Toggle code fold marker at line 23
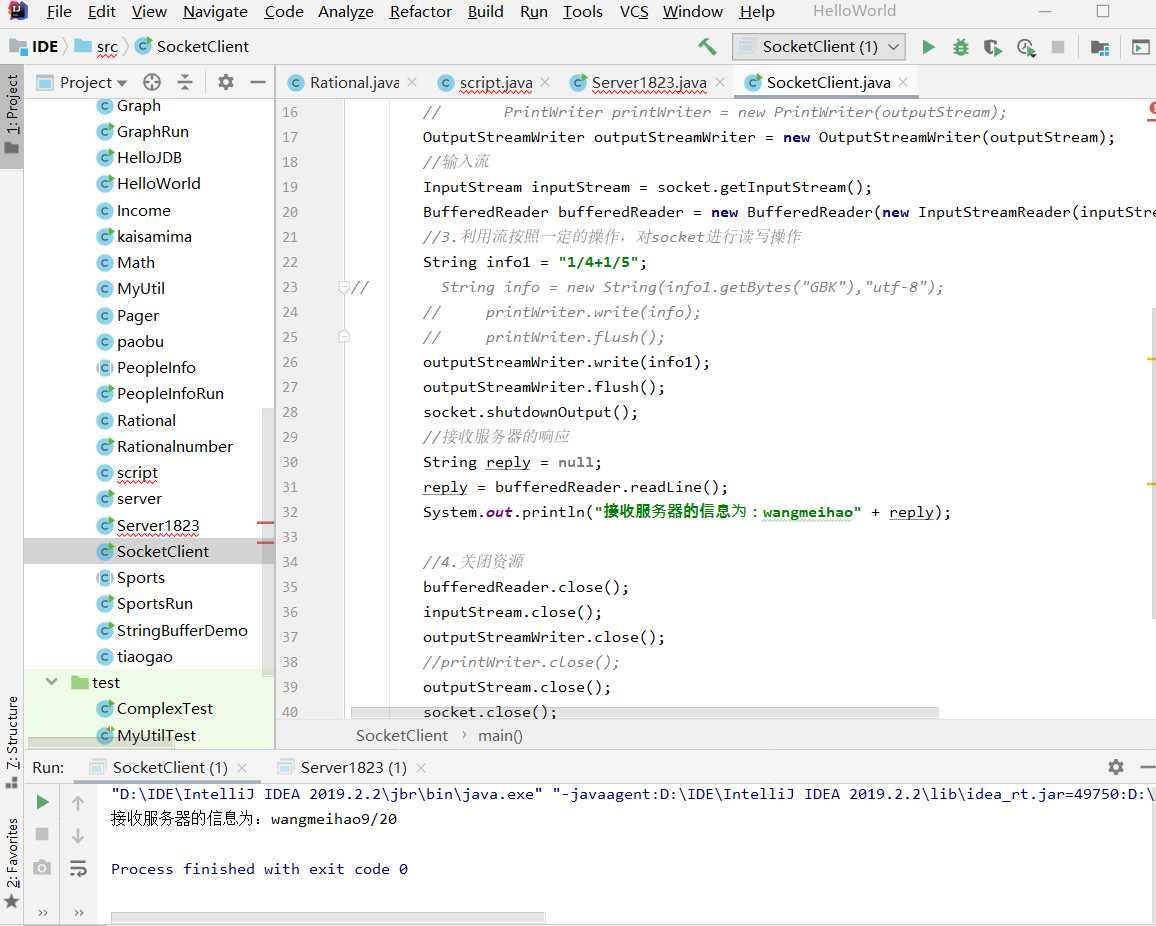Image resolution: width=1156 pixels, height=926 pixels. click(x=344, y=287)
